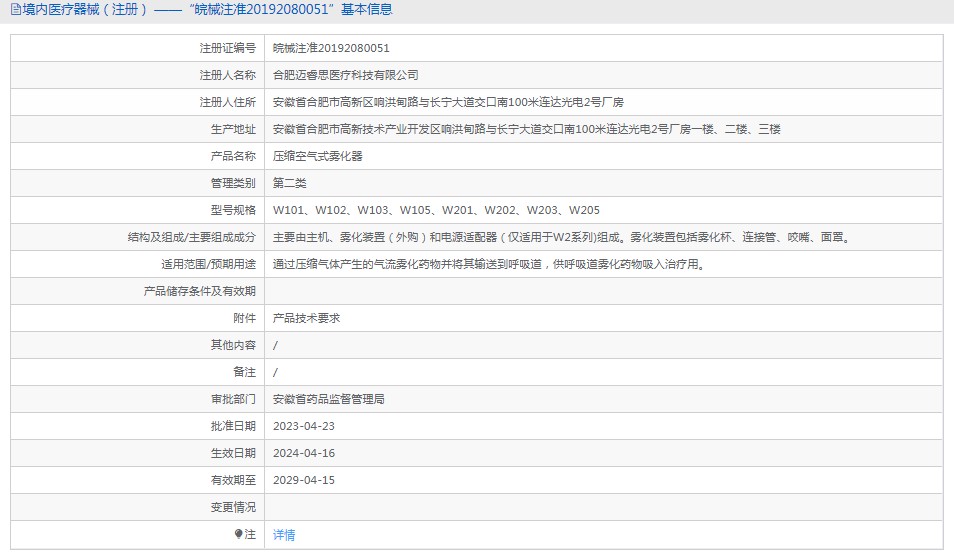The height and width of the screenshot is (555, 954).
Task: Click the 生效日期 row label
Action: click(233, 453)
